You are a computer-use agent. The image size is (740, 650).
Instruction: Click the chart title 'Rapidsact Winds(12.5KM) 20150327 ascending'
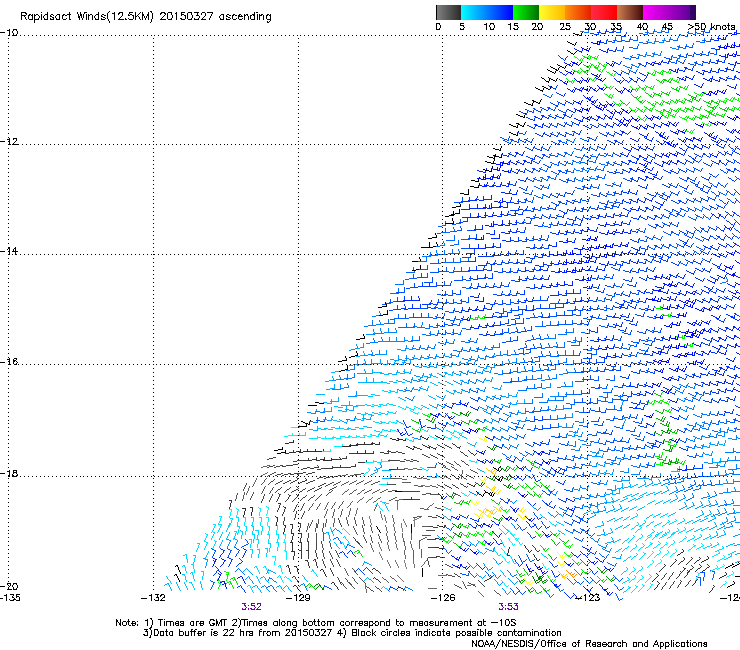pyautogui.click(x=146, y=17)
